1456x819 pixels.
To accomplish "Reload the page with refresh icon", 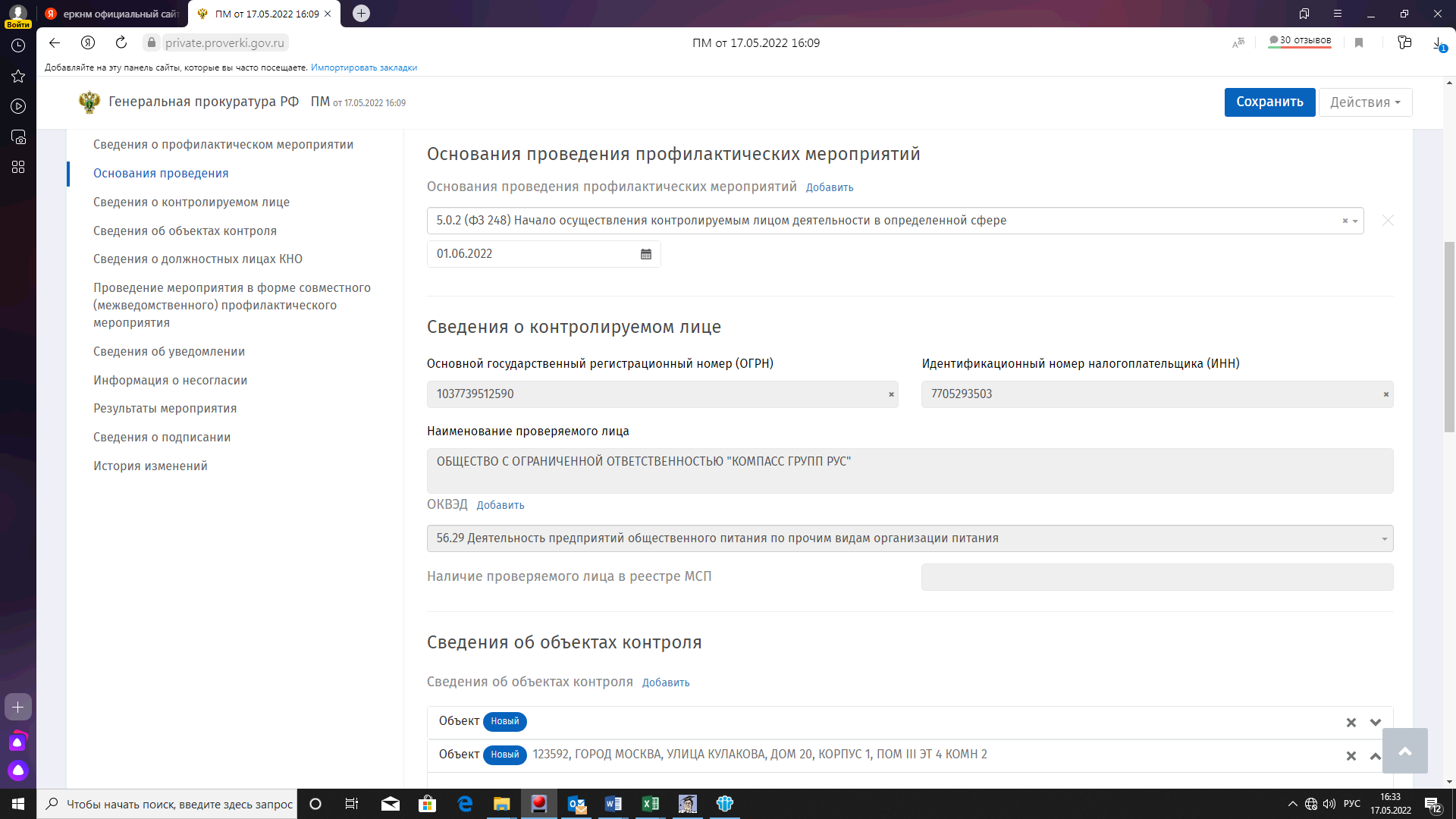I will point(121,43).
